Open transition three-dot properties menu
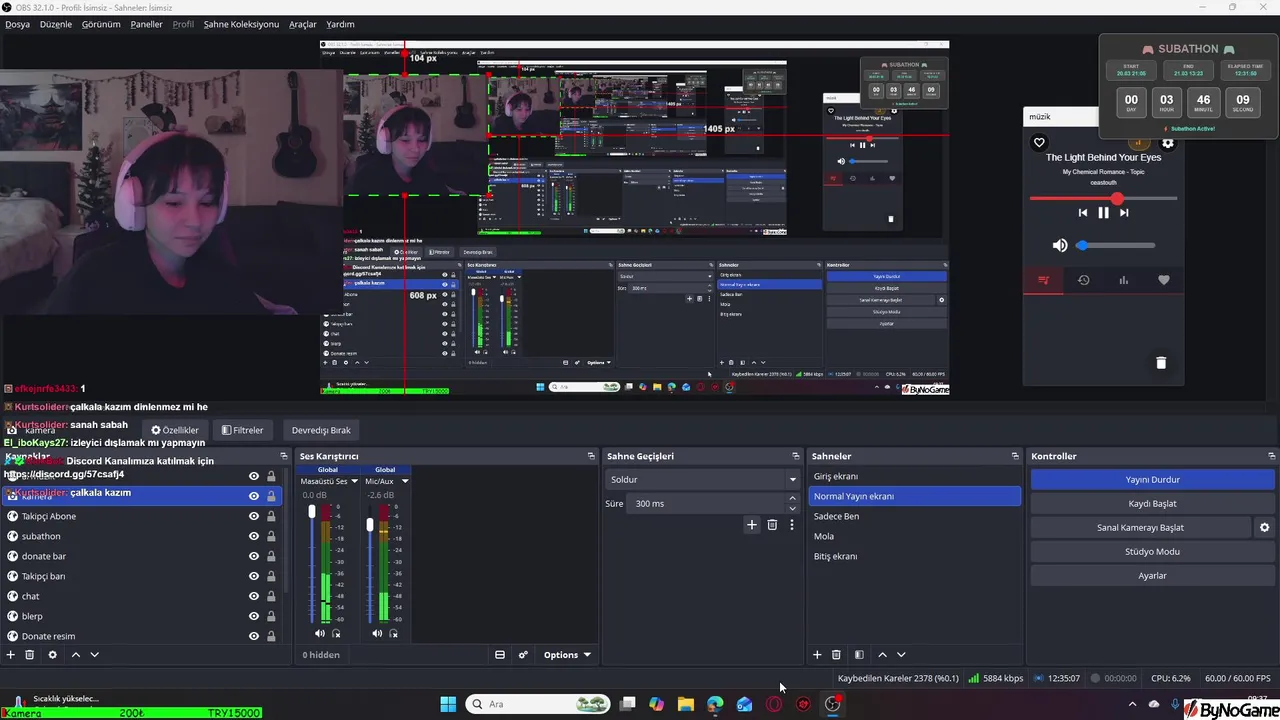Viewport: 1280px width, 720px height. 792,525
